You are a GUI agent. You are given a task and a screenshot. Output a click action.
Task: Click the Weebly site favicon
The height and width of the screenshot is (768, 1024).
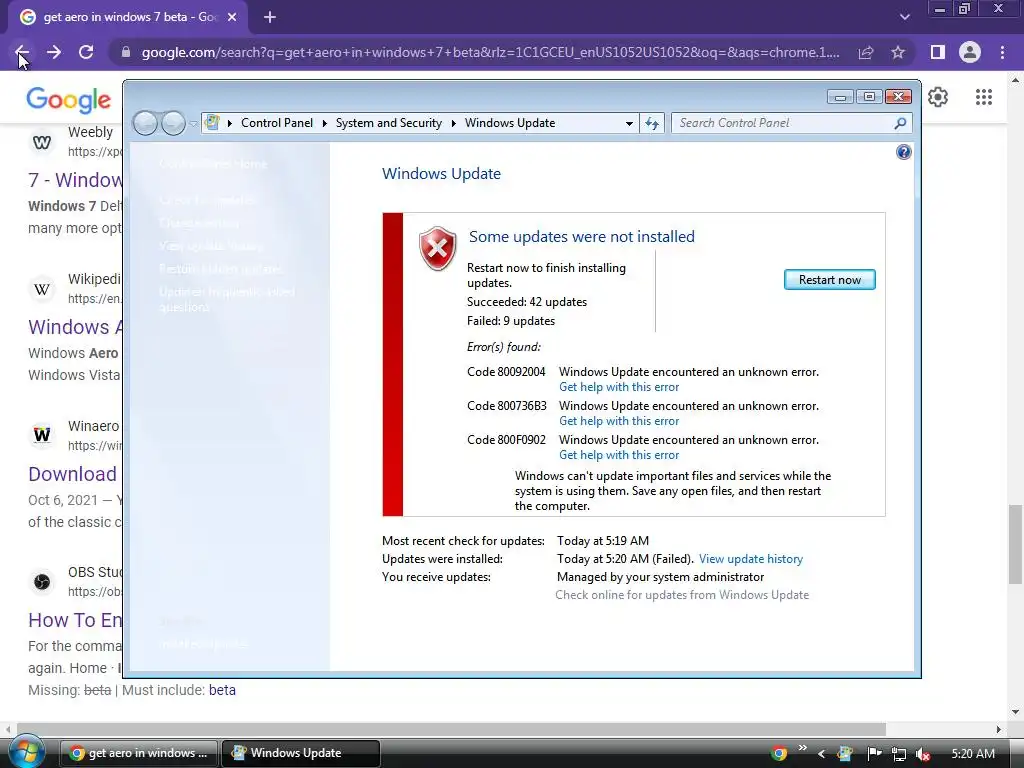42,142
